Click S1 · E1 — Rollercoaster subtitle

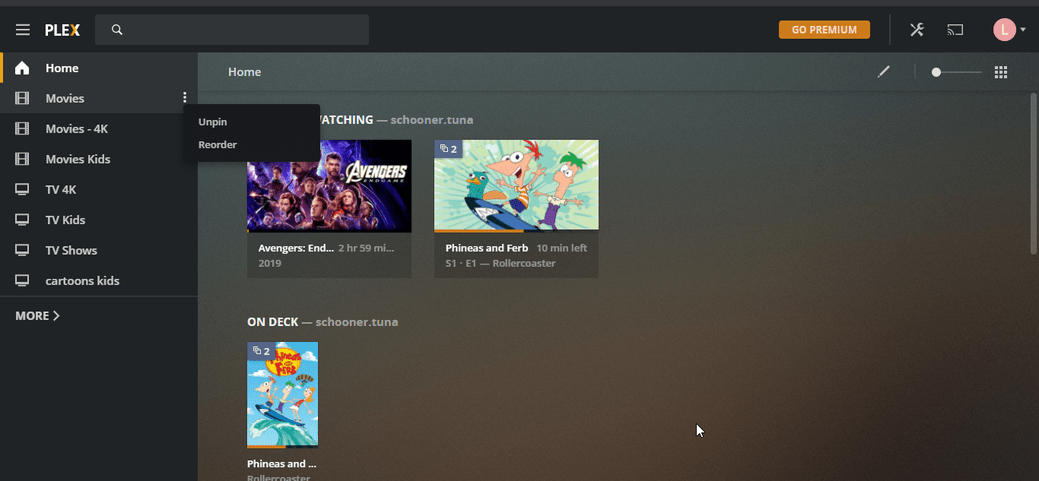click(x=500, y=263)
